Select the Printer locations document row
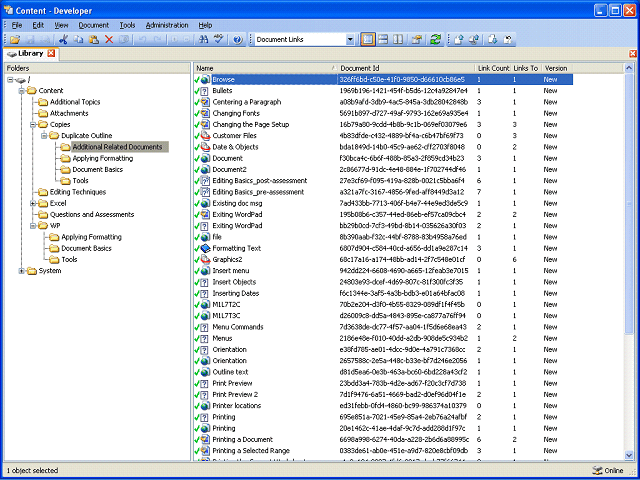Image resolution: width=640 pixels, height=480 pixels. [384, 406]
